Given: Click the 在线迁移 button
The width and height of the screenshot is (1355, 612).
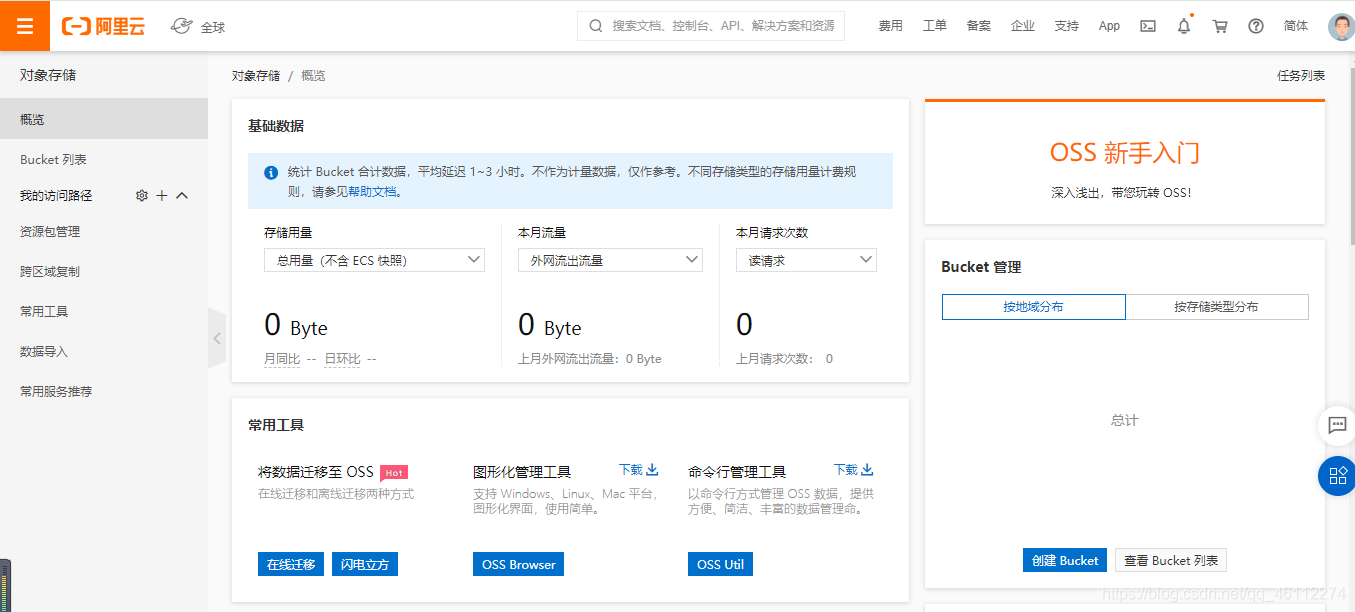Looking at the screenshot, I should [x=291, y=564].
